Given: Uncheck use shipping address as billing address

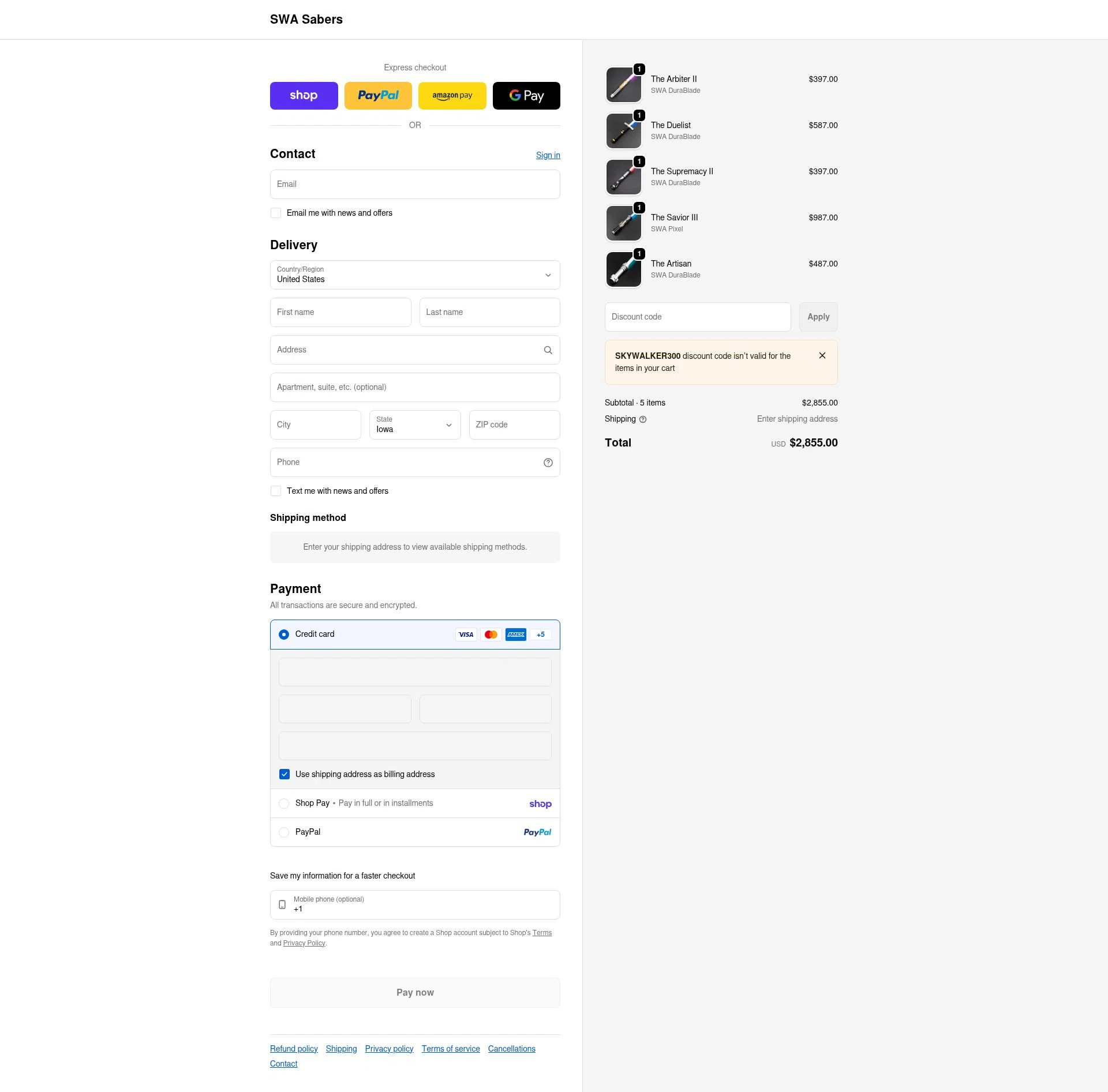Looking at the screenshot, I should 284,774.
